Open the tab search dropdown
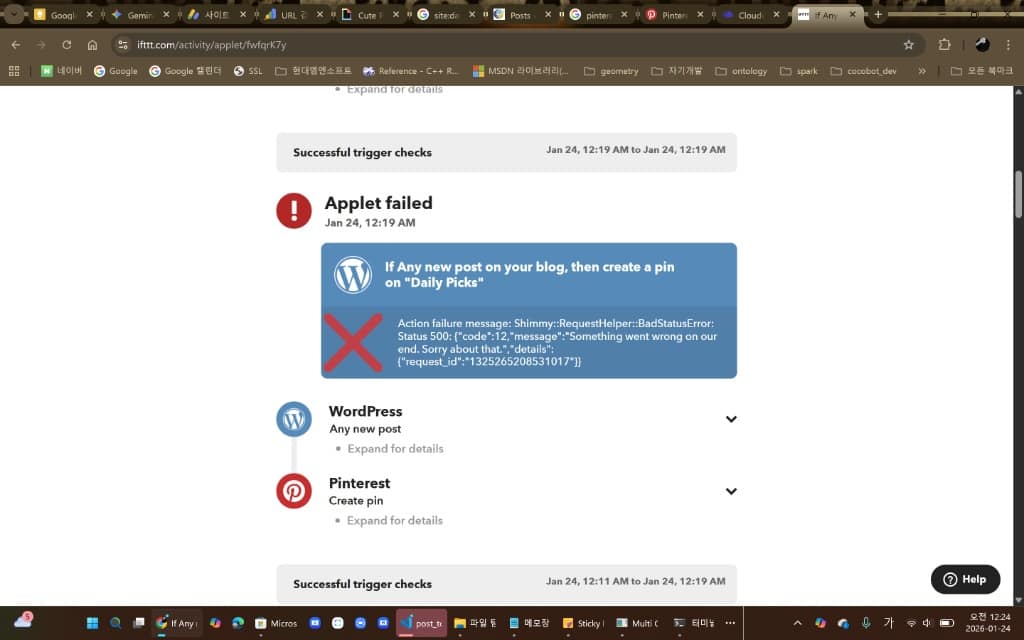The image size is (1024, 640). 14,15
